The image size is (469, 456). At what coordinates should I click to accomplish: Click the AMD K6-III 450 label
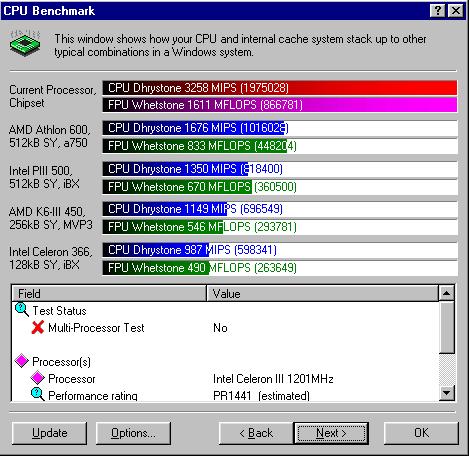click(50, 218)
